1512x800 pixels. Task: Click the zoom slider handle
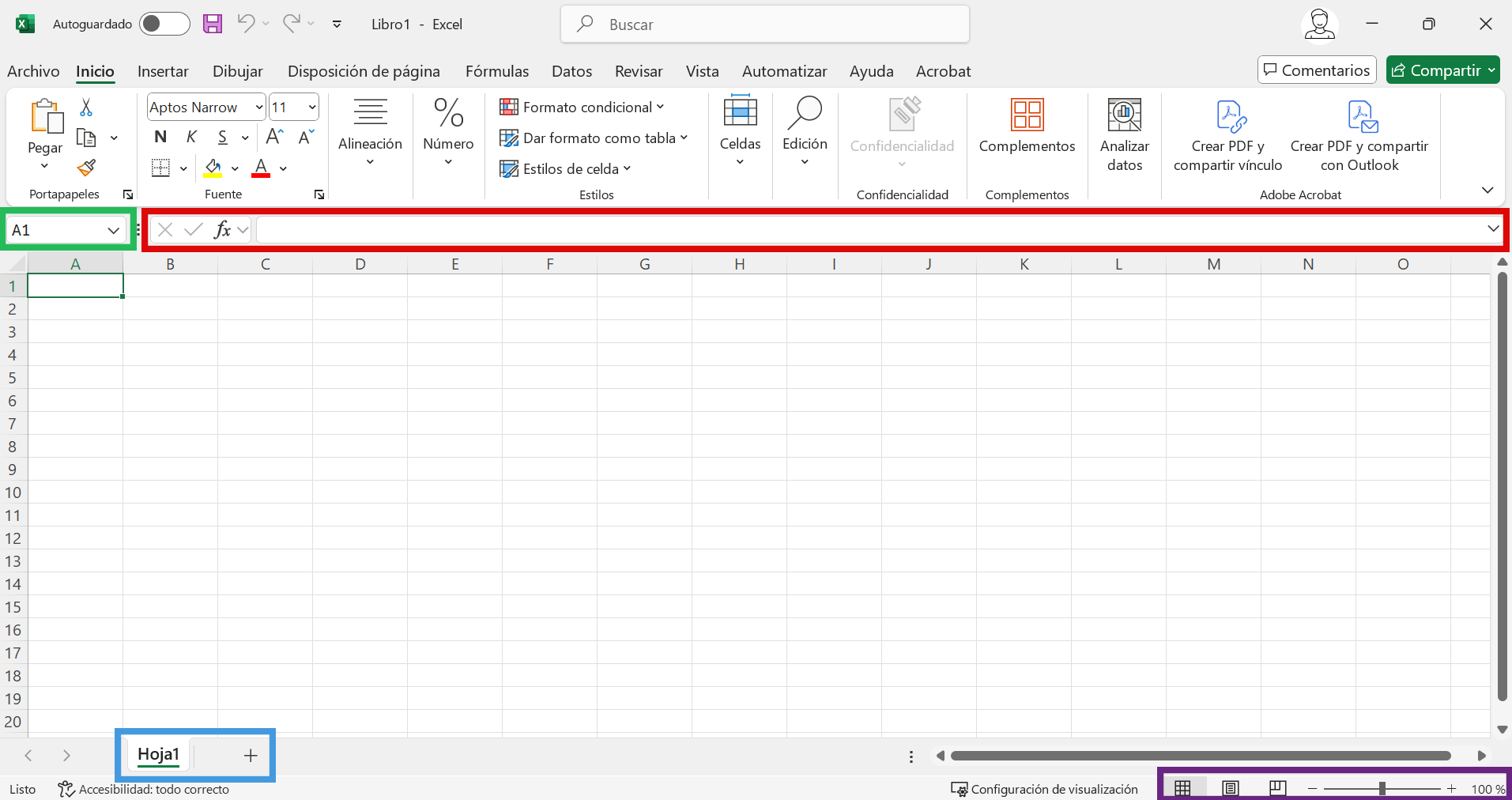click(1382, 788)
